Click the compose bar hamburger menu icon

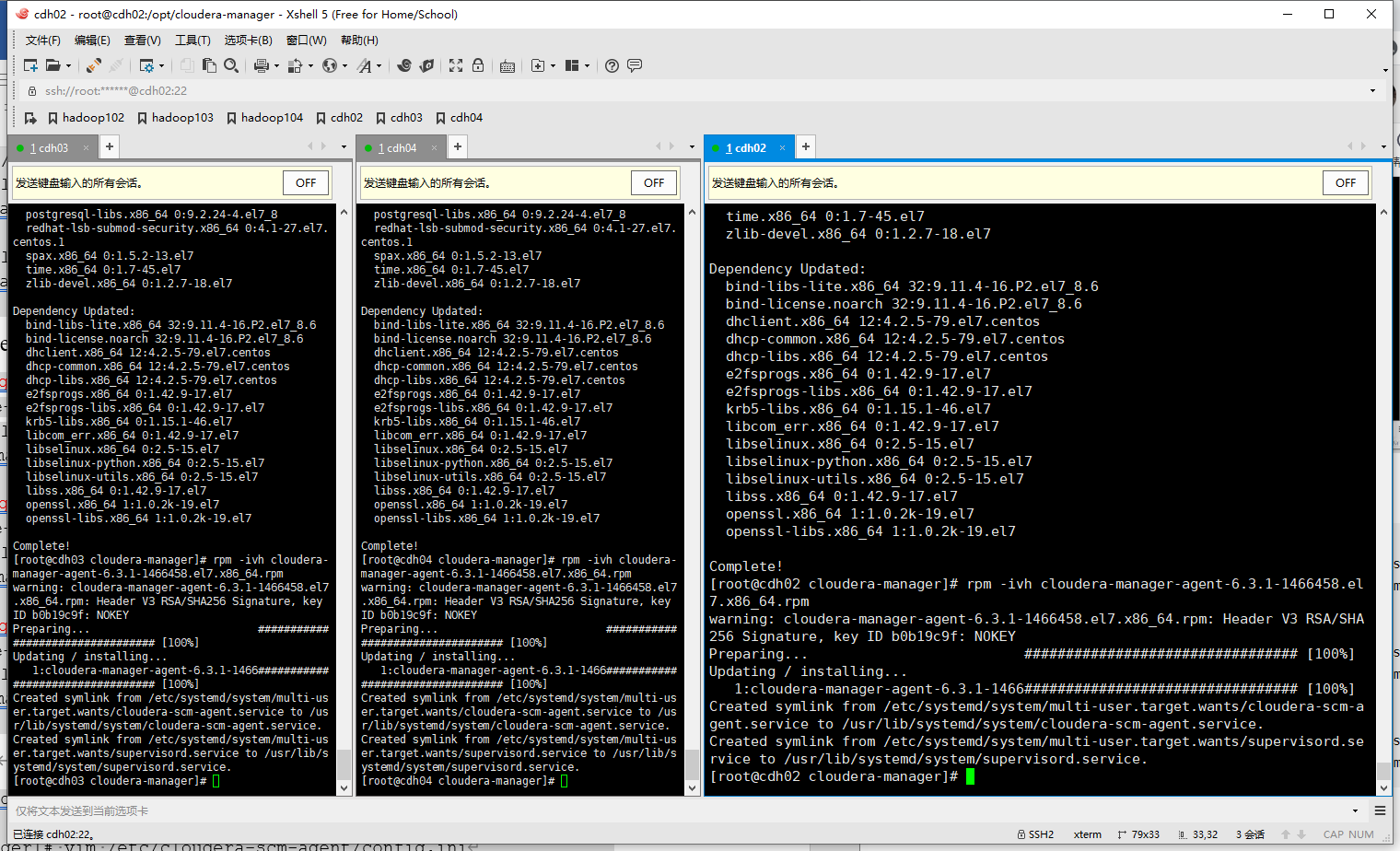(1380, 810)
